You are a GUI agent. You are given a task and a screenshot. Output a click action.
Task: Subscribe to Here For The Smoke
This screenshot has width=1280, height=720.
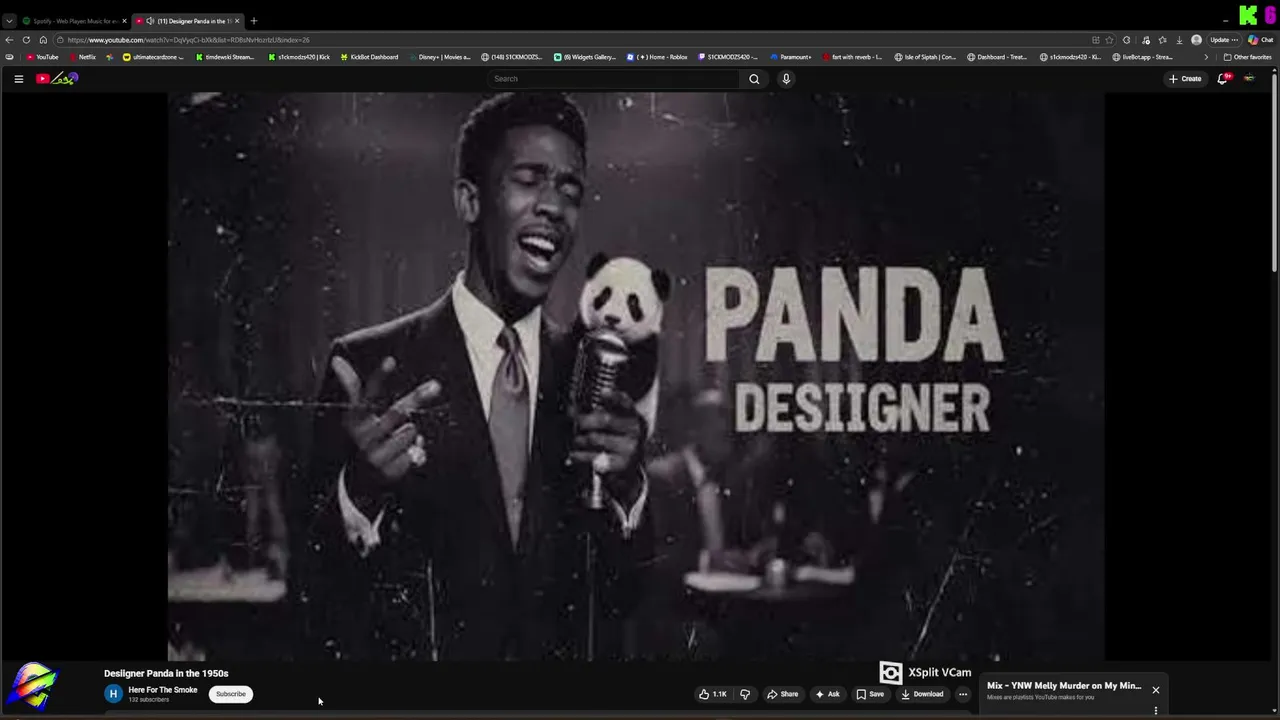pos(230,694)
